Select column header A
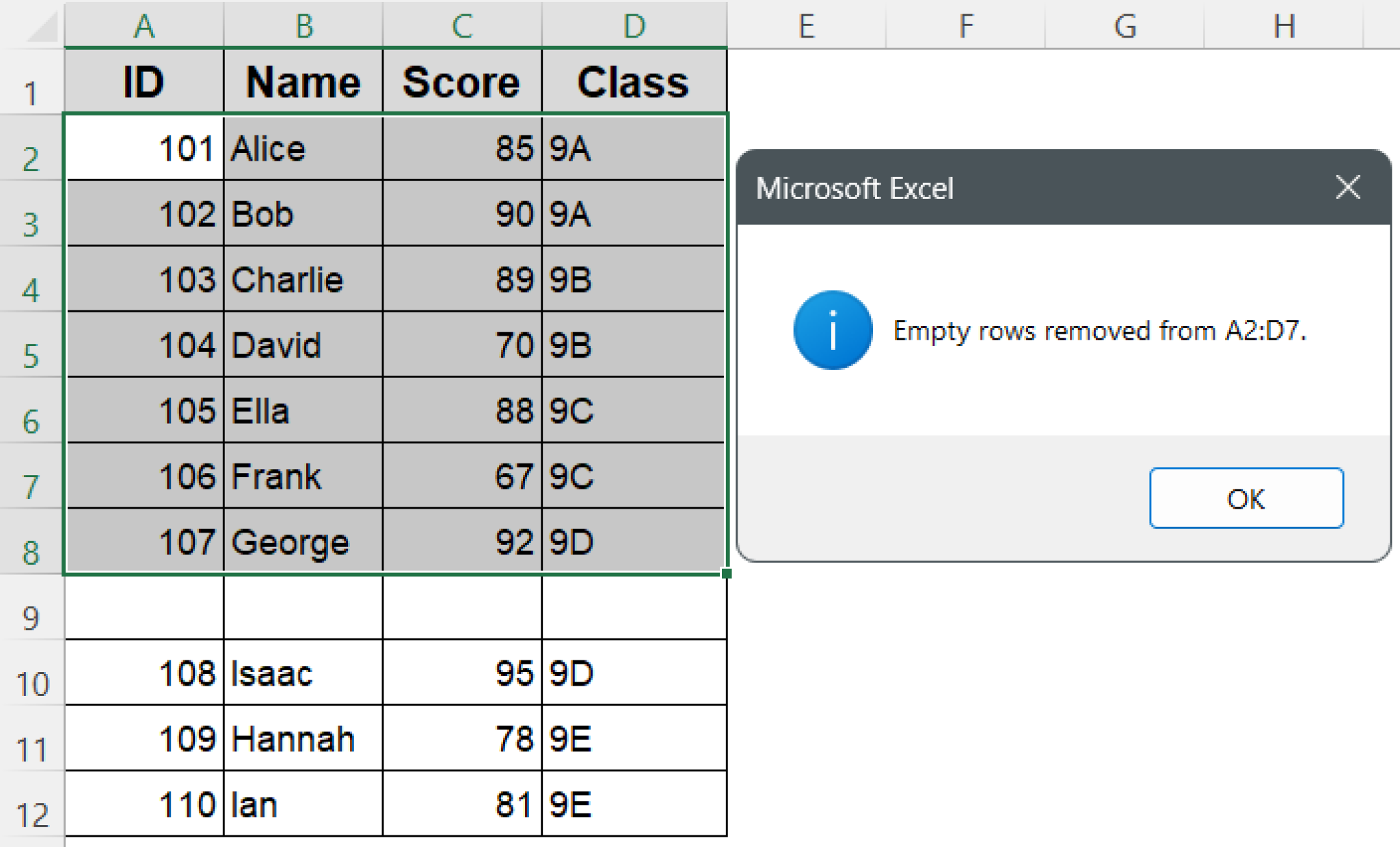 point(144,26)
